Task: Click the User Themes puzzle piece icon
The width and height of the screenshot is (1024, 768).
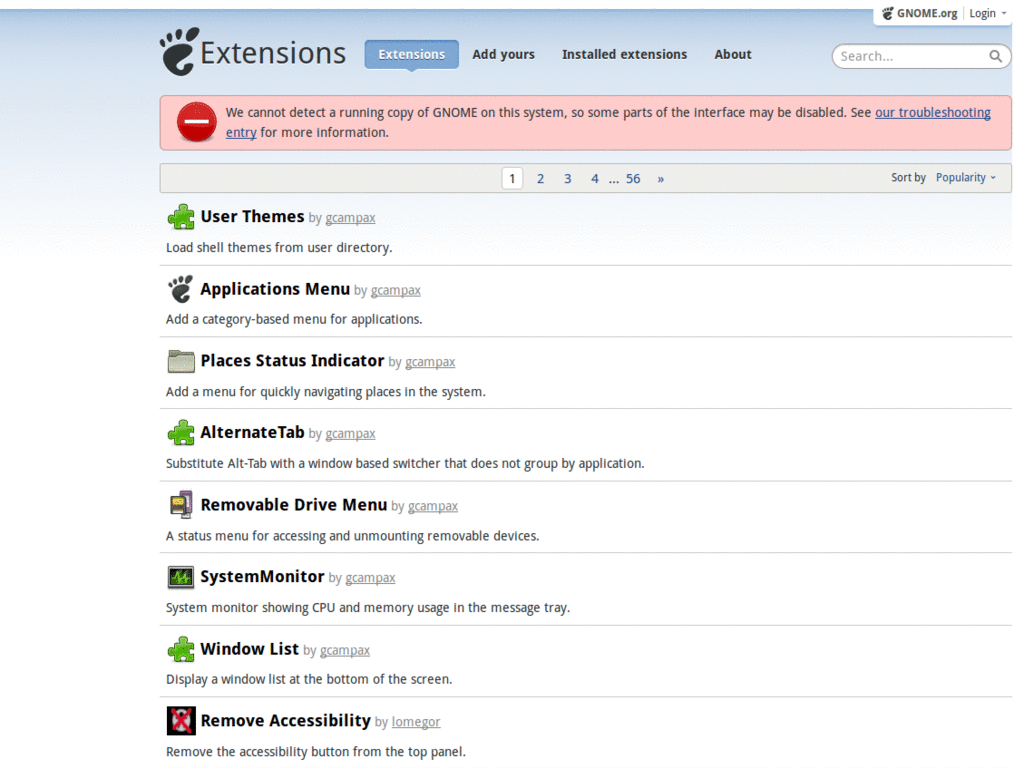Action: tap(181, 216)
